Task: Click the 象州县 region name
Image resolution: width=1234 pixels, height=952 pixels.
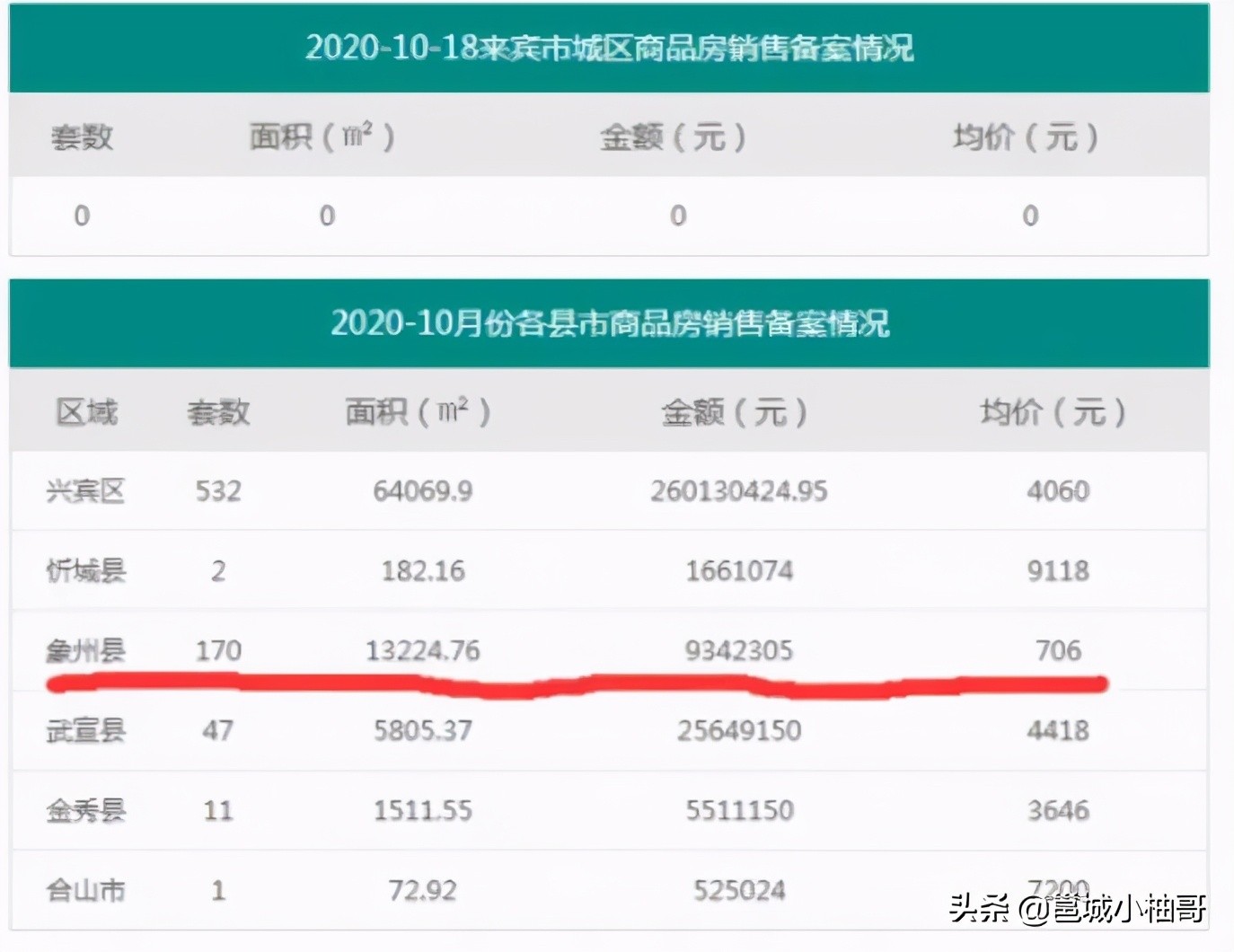Action: coord(85,650)
